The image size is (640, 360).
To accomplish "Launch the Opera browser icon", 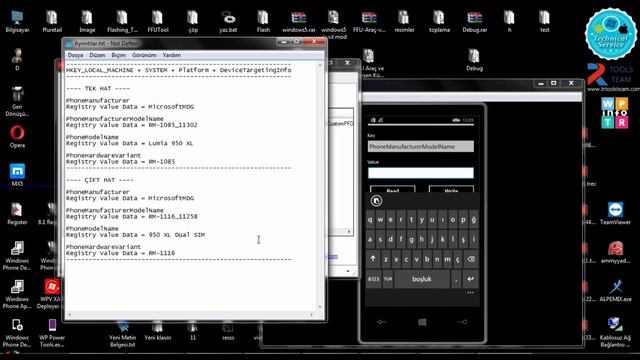I will [17, 137].
